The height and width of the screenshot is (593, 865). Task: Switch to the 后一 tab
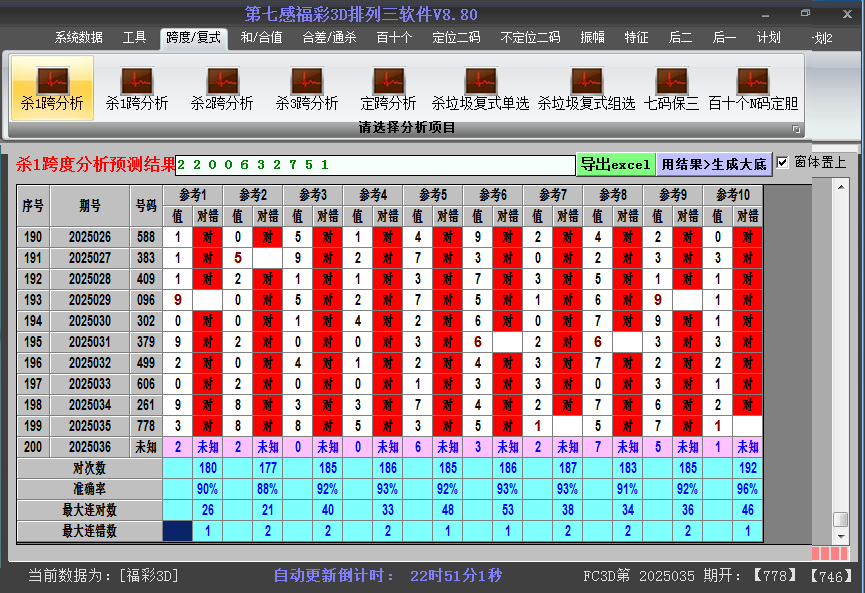[x=724, y=38]
